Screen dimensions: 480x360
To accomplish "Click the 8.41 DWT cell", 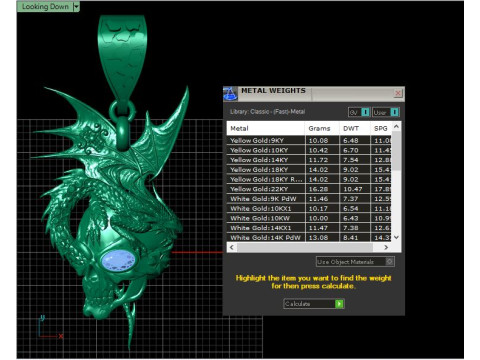I will pos(355,237).
